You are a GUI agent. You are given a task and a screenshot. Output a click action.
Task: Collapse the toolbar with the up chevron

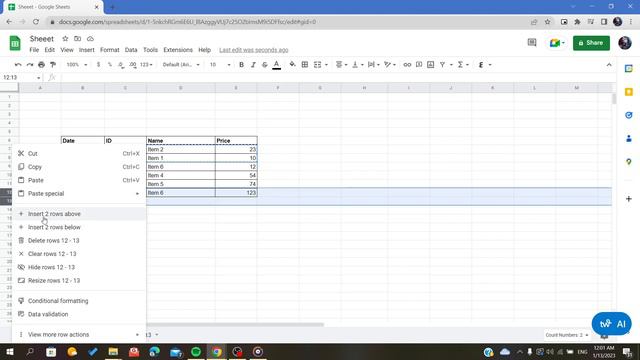(x=609, y=64)
